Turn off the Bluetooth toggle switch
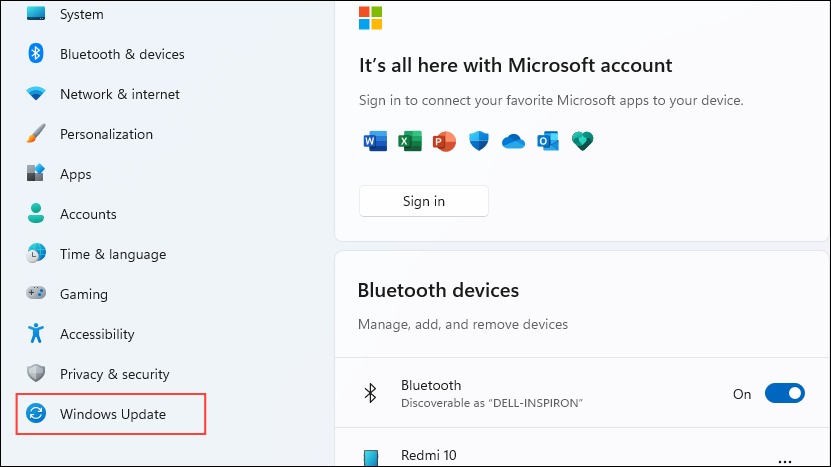Viewport: 831px width, 467px height. (x=784, y=393)
